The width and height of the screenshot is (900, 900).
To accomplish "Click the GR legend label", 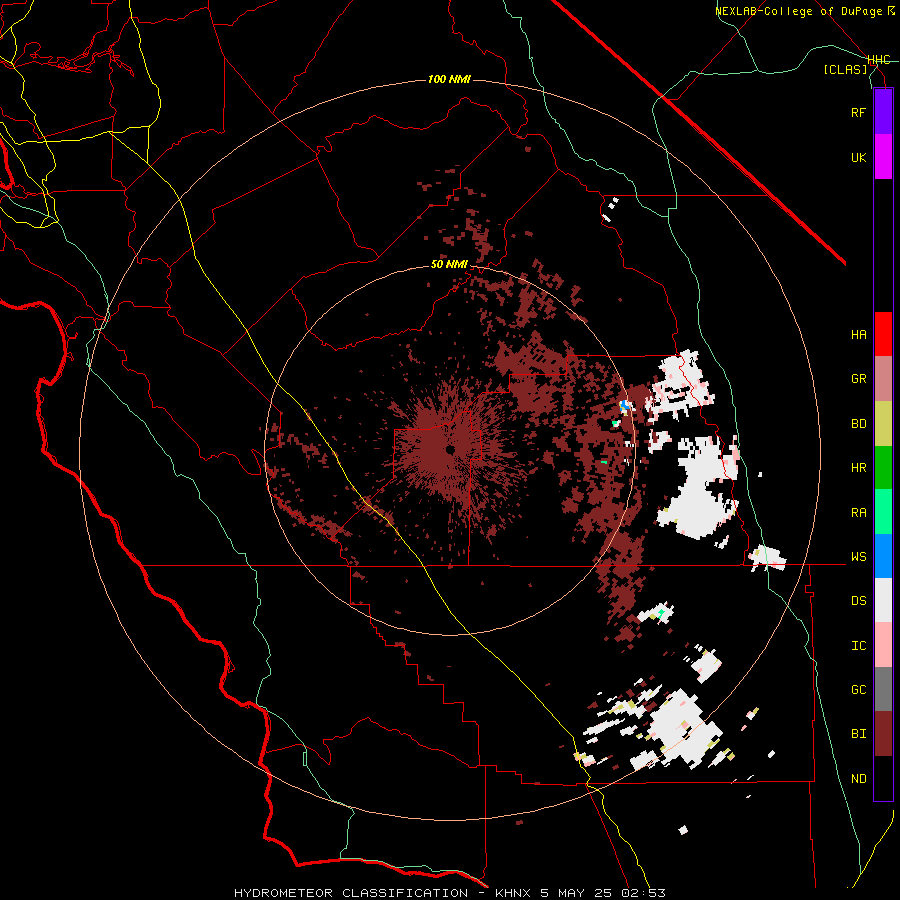I will coord(858,379).
